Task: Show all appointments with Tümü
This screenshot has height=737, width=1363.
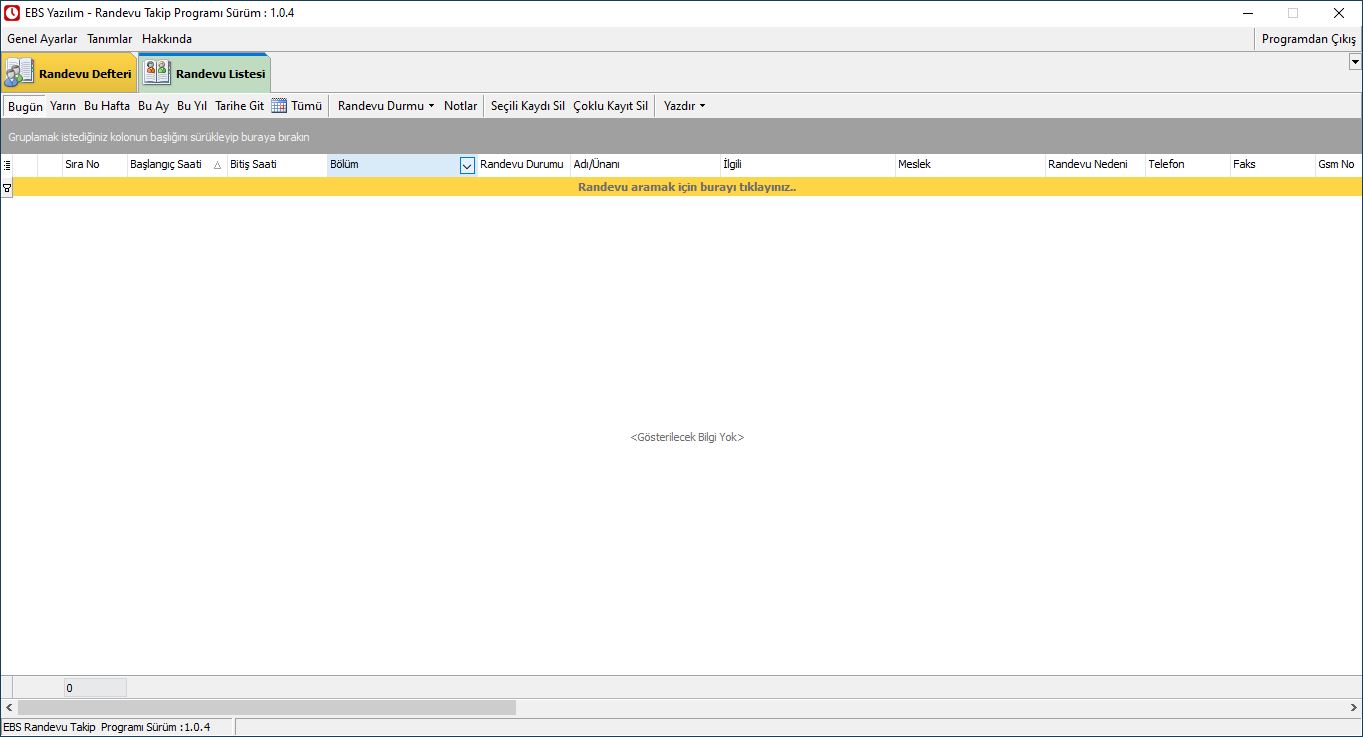Action: pyautogui.click(x=307, y=106)
